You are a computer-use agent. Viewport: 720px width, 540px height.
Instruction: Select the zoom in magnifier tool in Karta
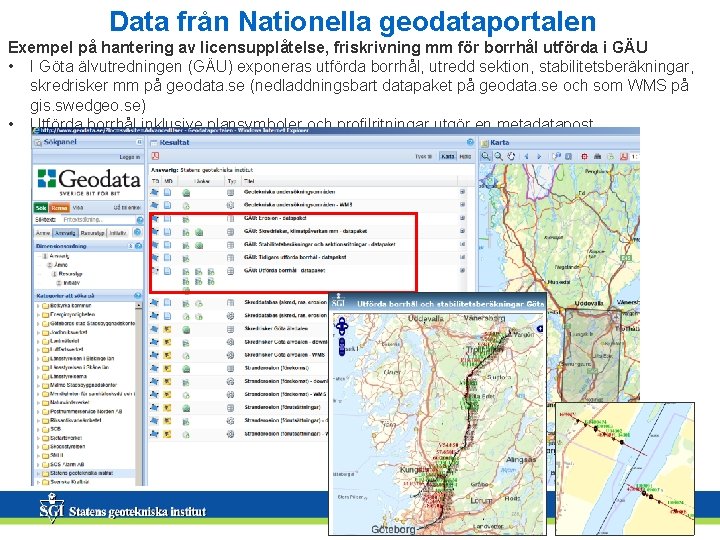click(x=485, y=156)
